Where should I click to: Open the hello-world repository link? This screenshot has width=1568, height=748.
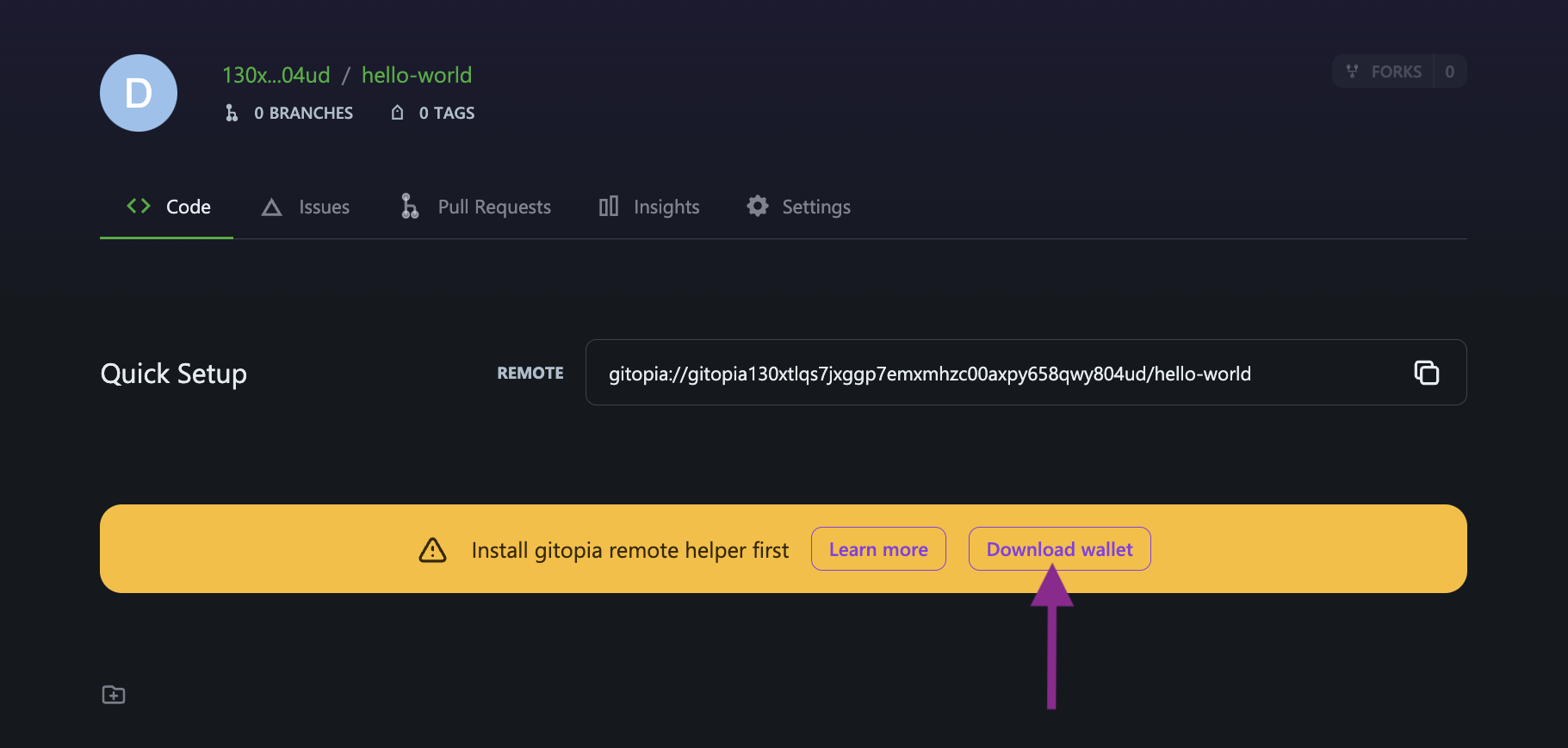tap(417, 75)
